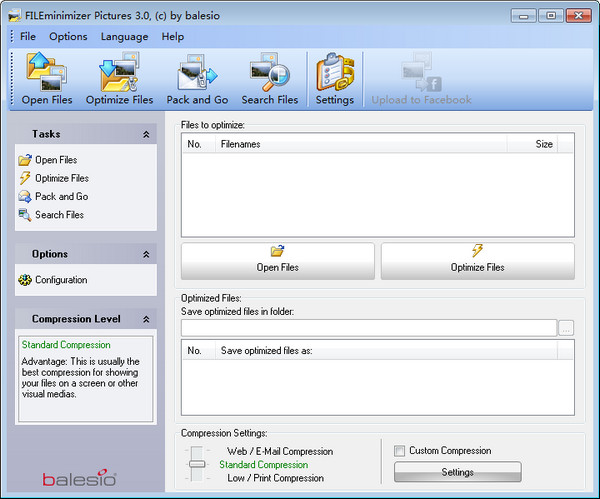Click the Filenames column header
The width and height of the screenshot is (600, 499).
click(x=361, y=144)
